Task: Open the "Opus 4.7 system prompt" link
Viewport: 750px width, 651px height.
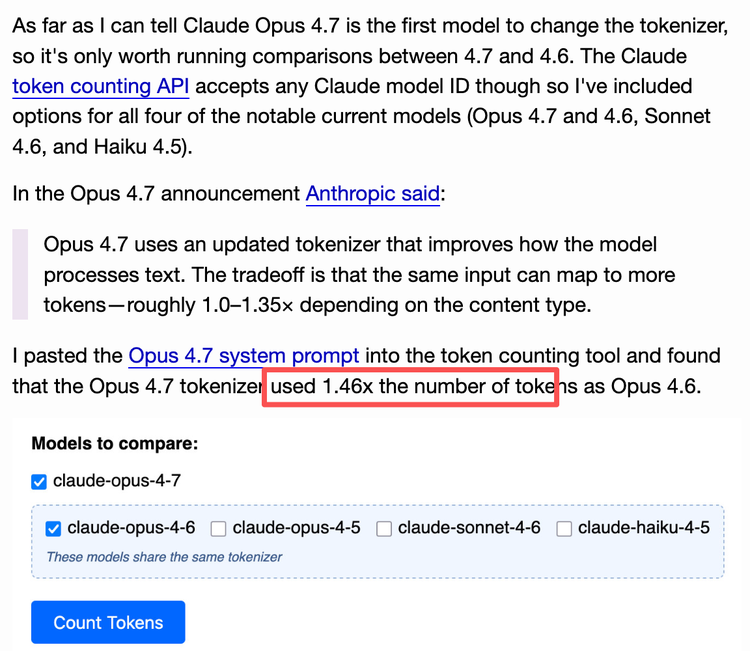Action: 243,355
